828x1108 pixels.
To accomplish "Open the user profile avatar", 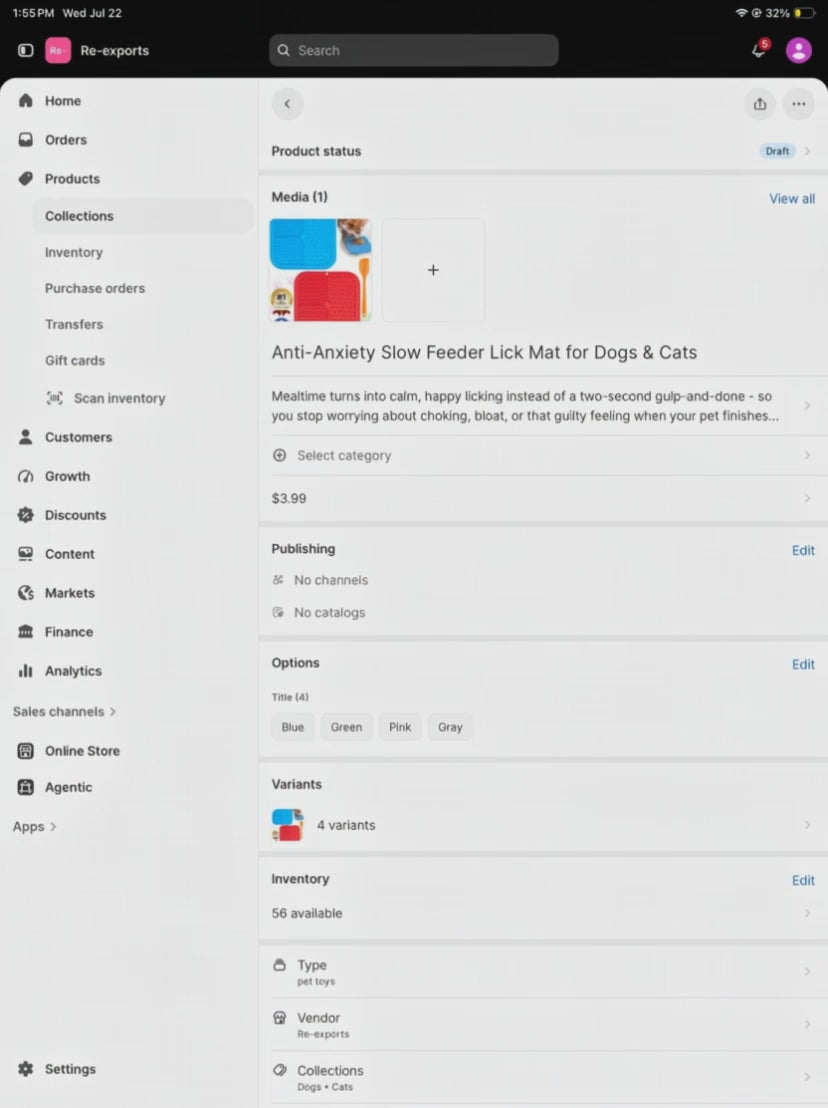I will (x=798, y=50).
